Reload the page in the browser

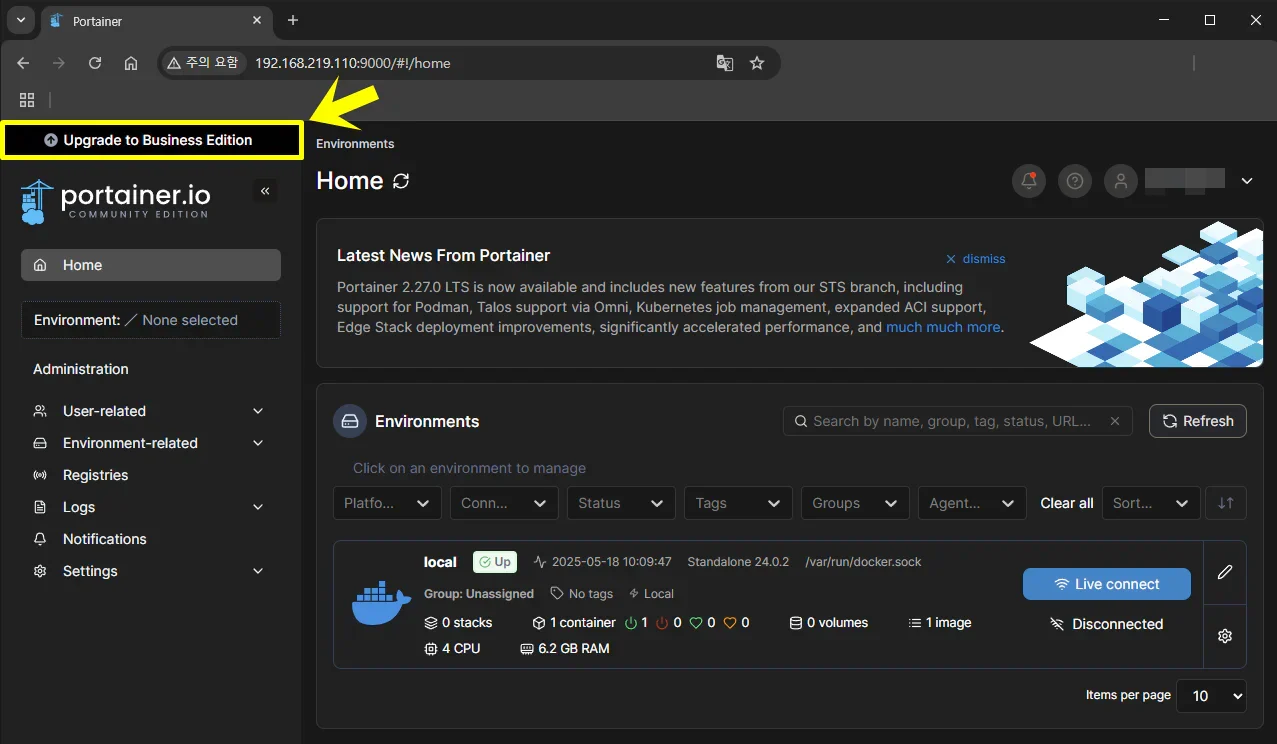(x=95, y=63)
